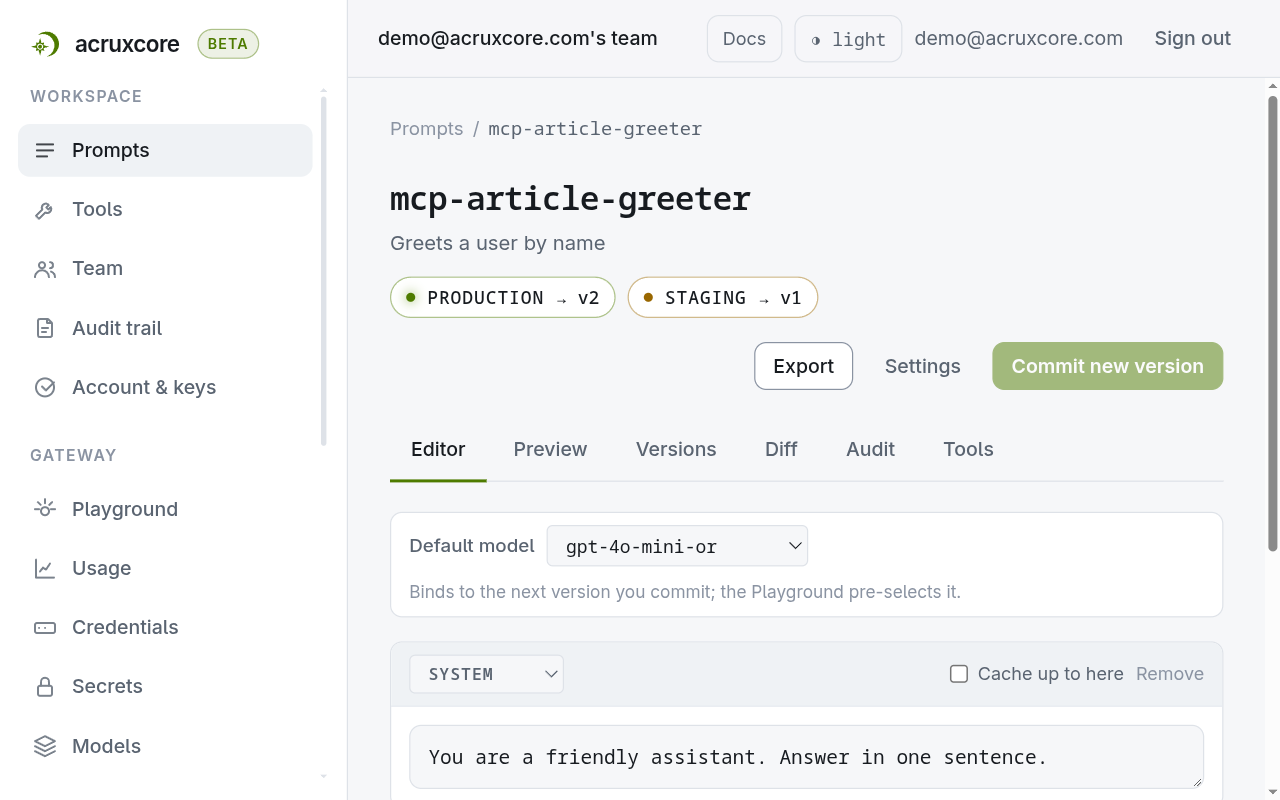Viewport: 1280px width, 800px height.
Task: Open the Tools tab in prompt editor
Action: (968, 449)
